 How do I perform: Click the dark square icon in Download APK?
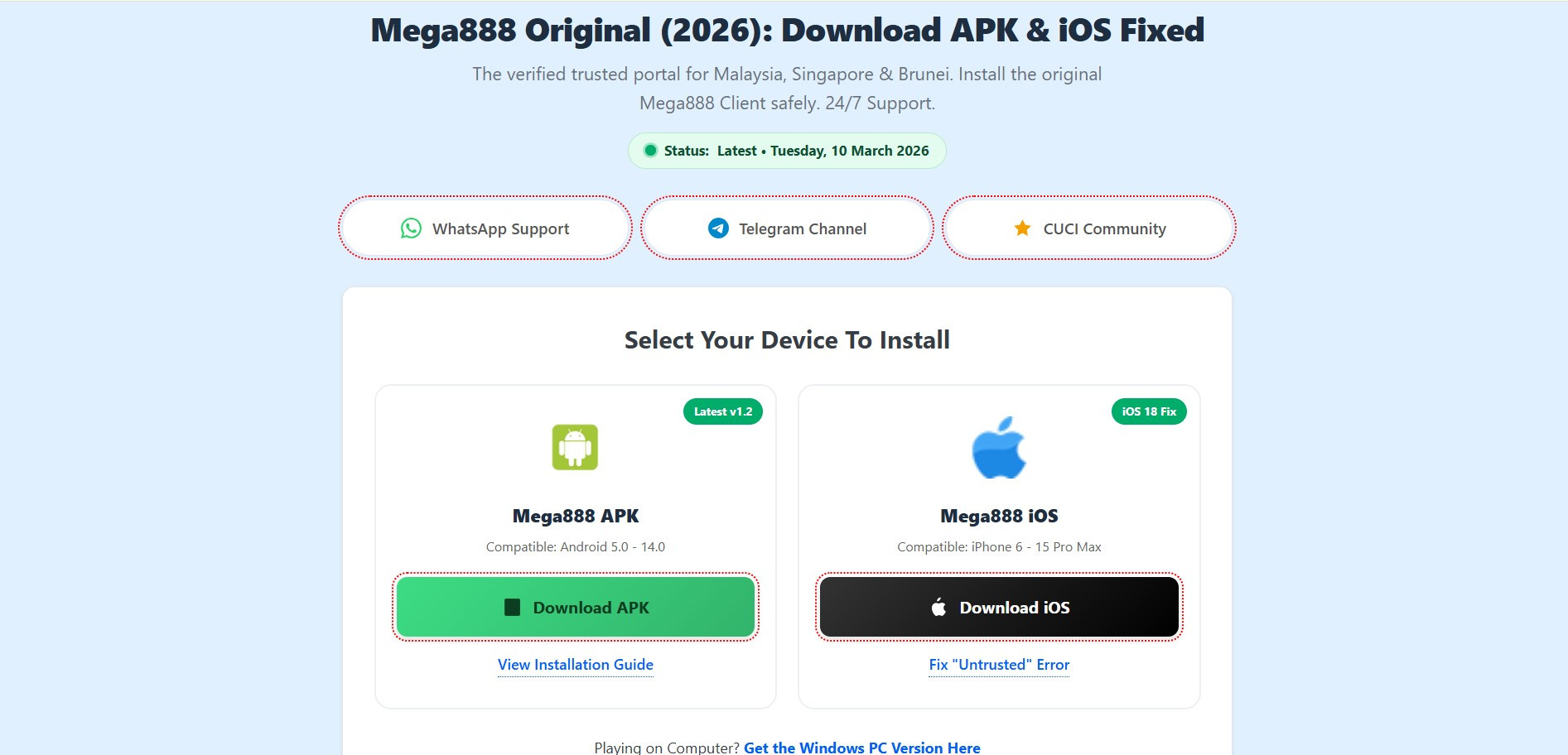click(x=513, y=608)
